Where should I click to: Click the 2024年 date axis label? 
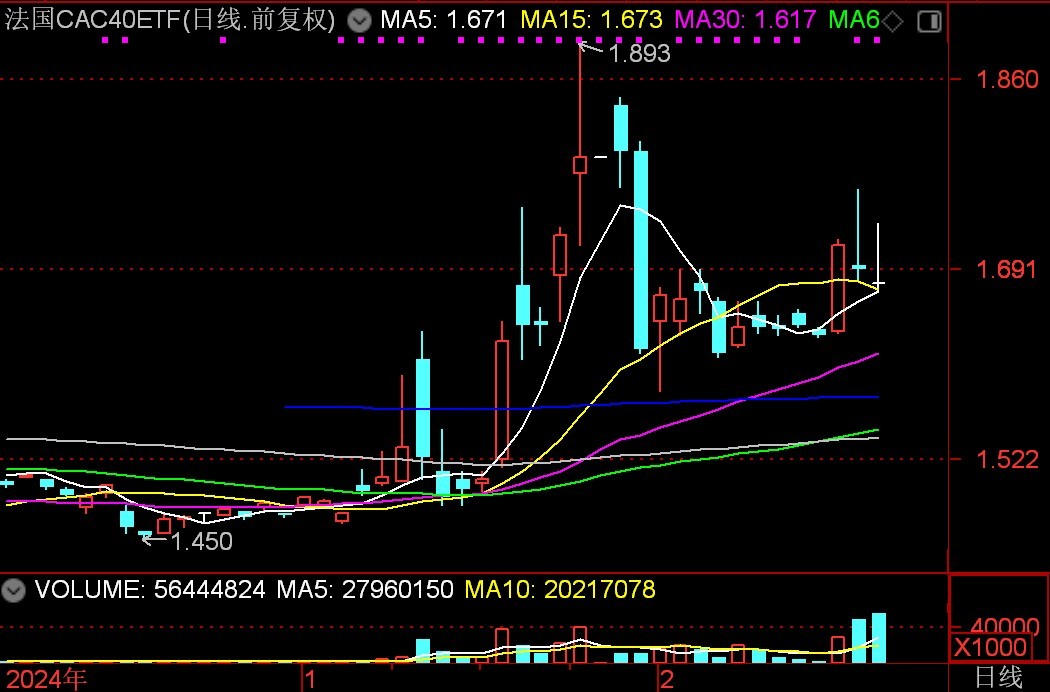[x=46, y=679]
